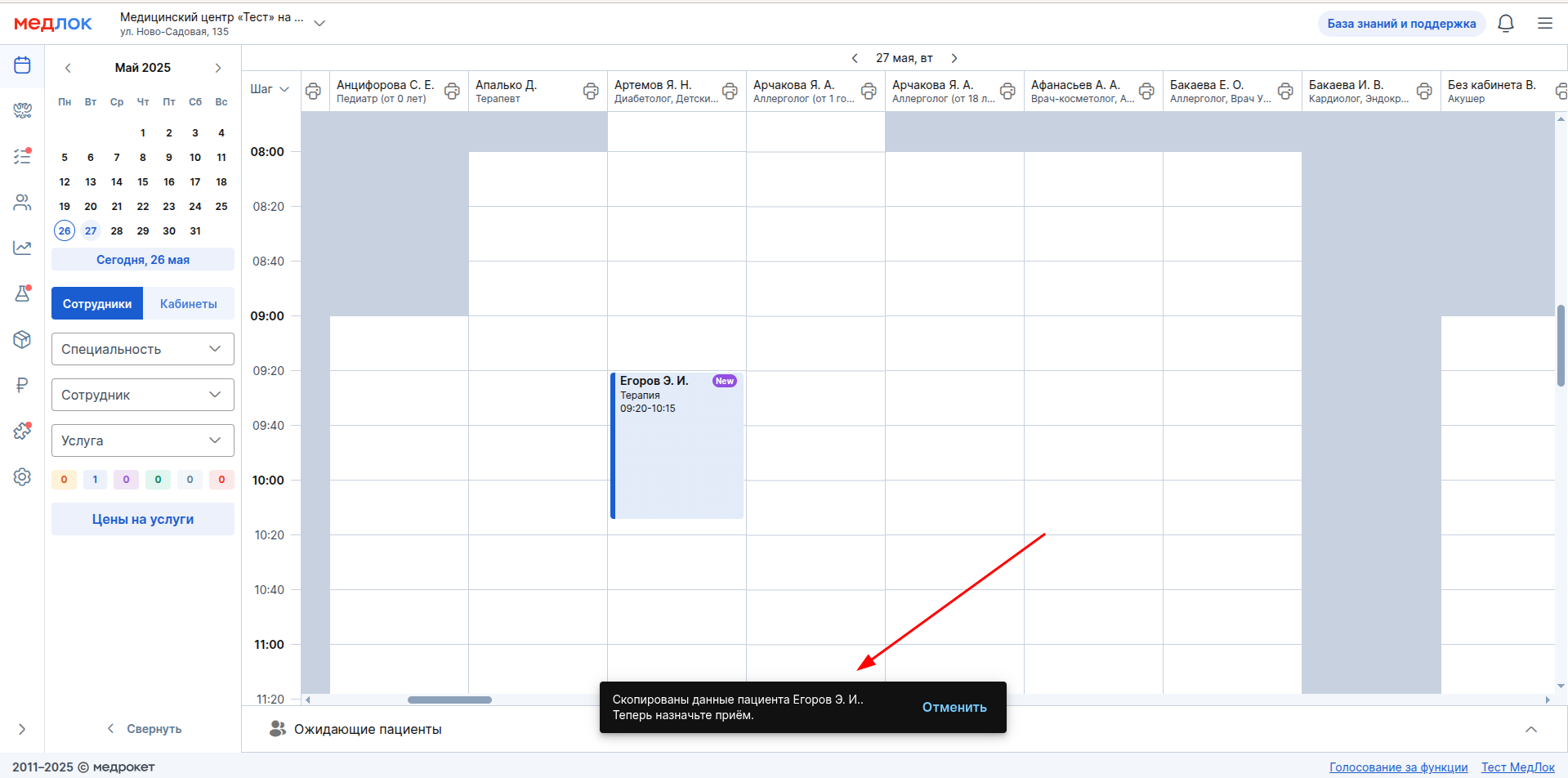Toggle the purple status counter filter
Screen dimensions: 1568x778
[x=126, y=480]
